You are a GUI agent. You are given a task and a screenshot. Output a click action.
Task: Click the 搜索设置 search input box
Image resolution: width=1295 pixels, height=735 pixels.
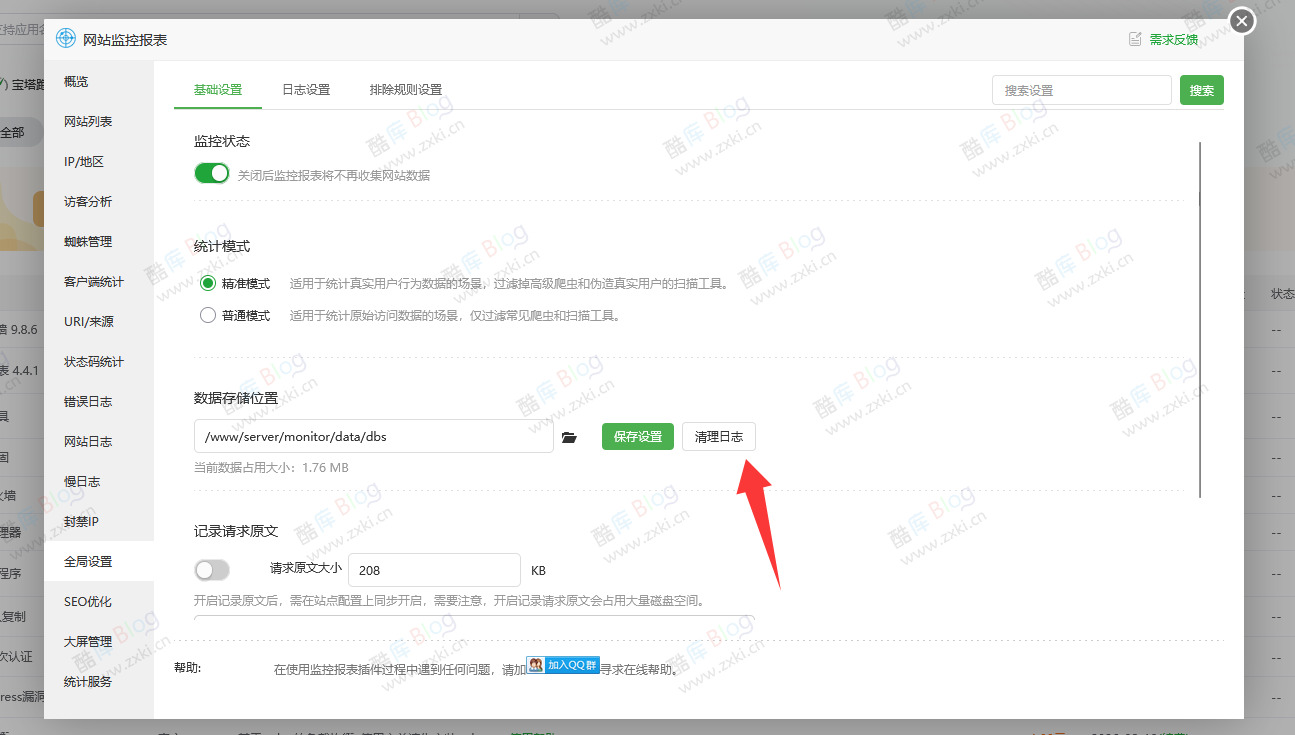pyautogui.click(x=1081, y=89)
